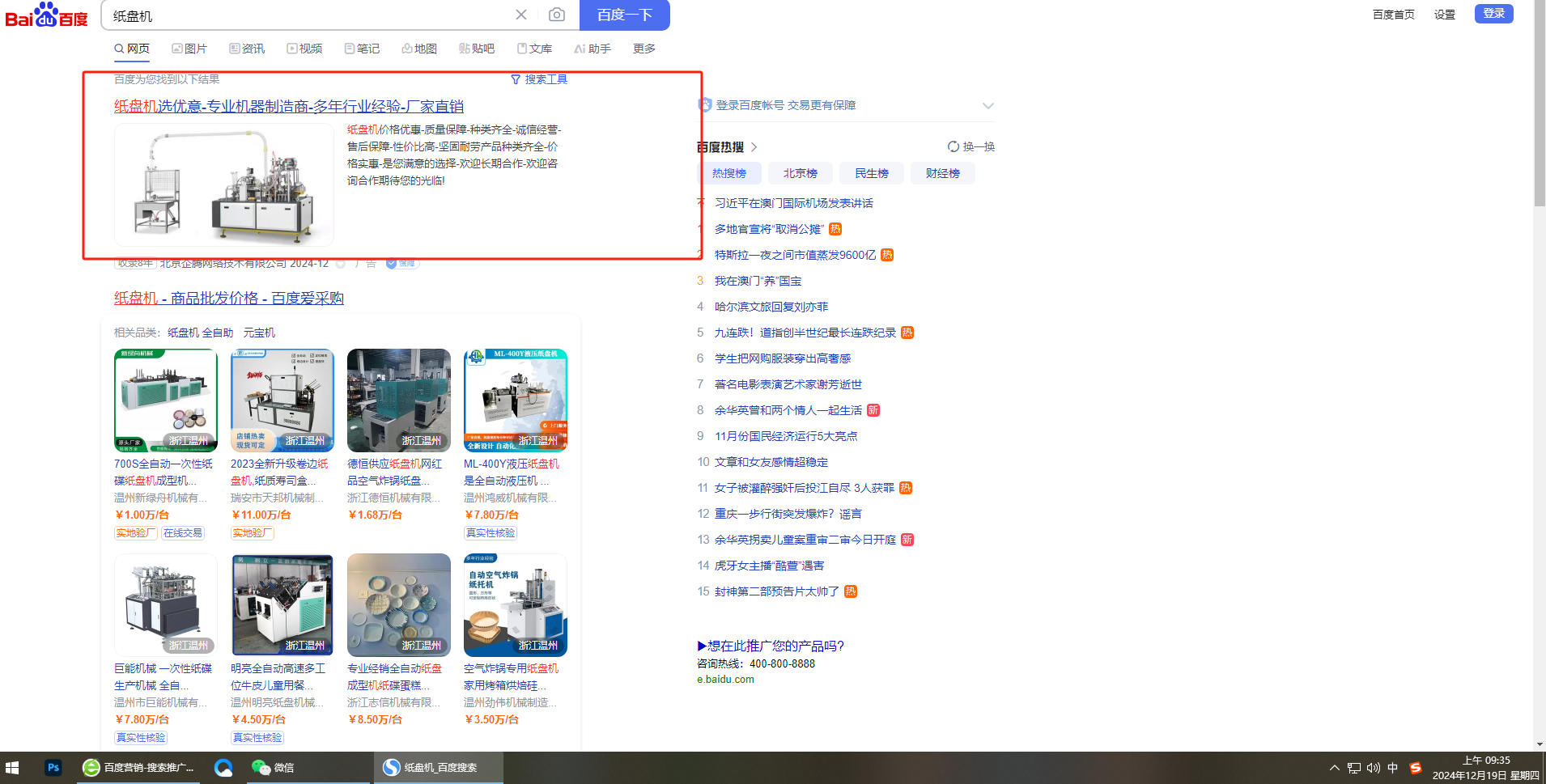Click the paper plate machine ad image
The height and width of the screenshot is (784, 1546).
[224, 184]
